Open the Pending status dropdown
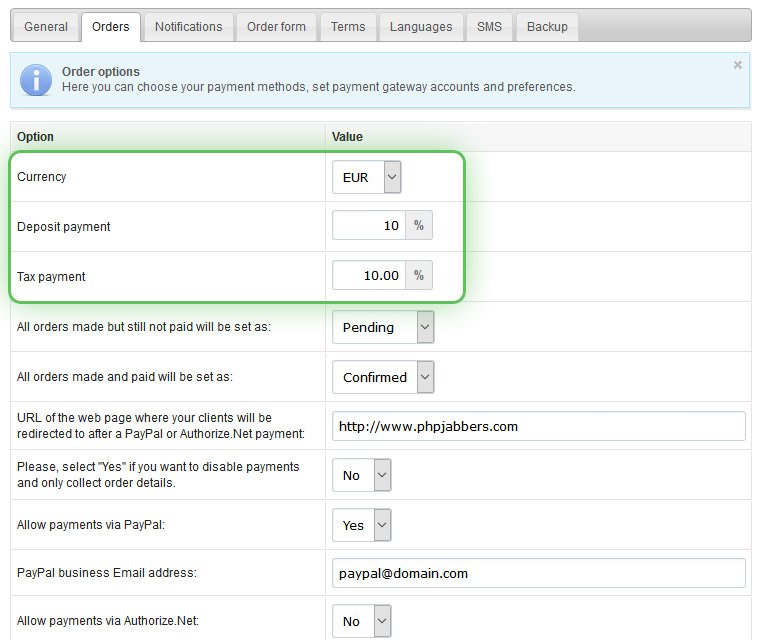Image resolution: width=760 pixels, height=640 pixels. coord(383,327)
